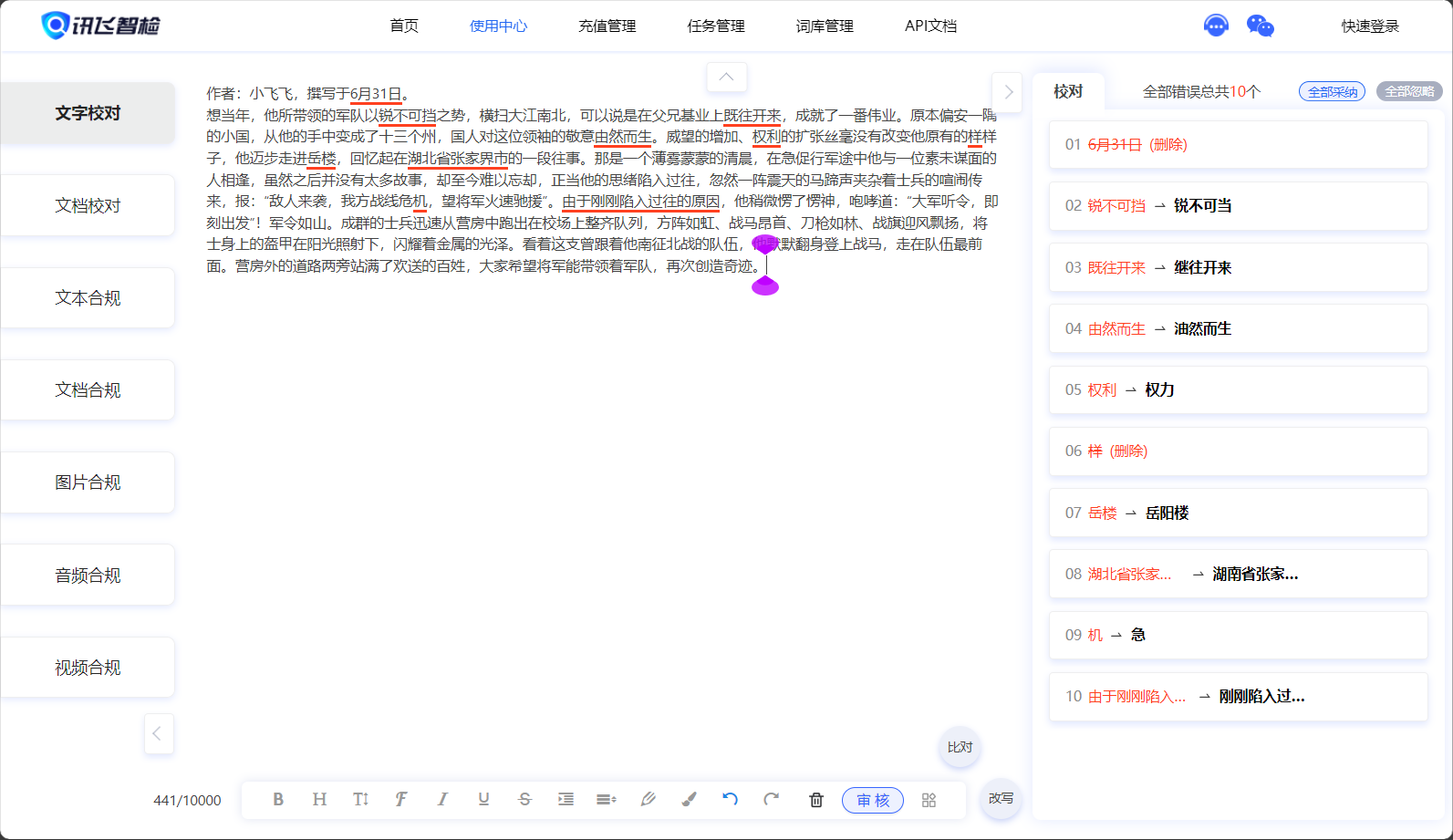This screenshot has height=840, width=1453.
Task: Click underlined 锐不可挡 in the editor text
Action: point(408,115)
